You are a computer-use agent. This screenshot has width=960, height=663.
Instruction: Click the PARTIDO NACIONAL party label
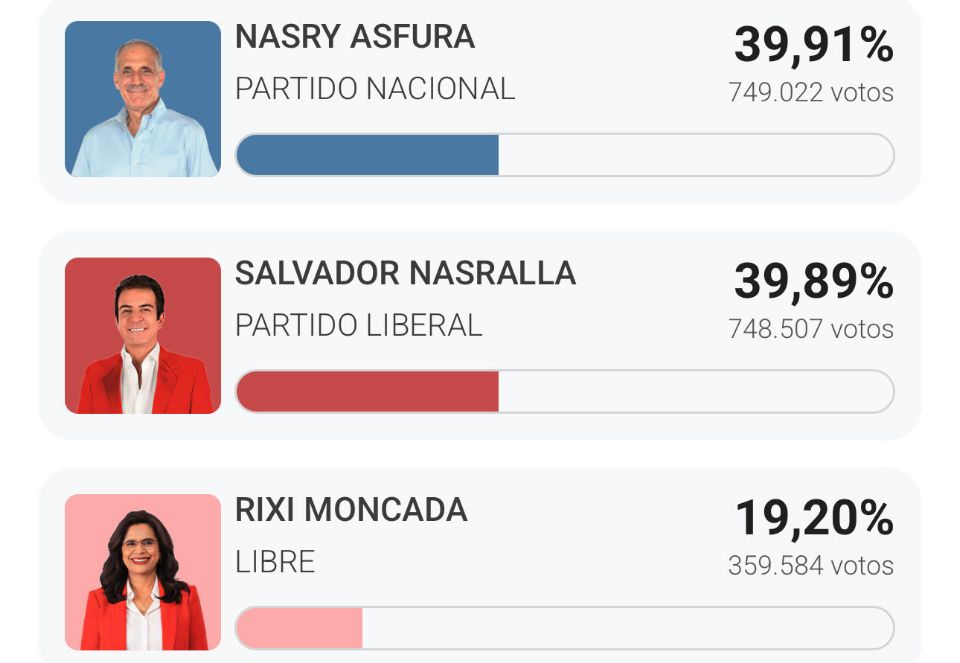(x=374, y=89)
